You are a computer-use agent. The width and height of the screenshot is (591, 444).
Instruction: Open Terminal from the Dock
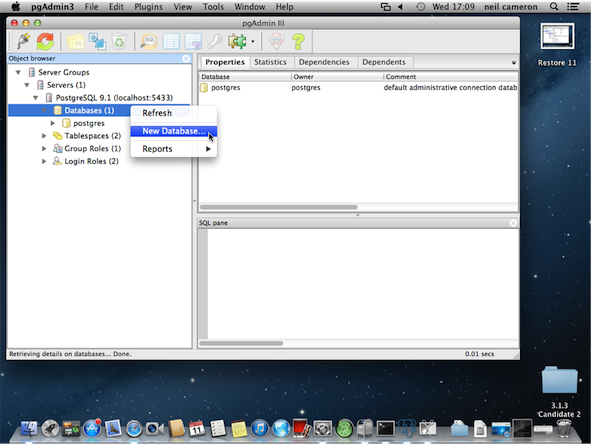(385, 429)
